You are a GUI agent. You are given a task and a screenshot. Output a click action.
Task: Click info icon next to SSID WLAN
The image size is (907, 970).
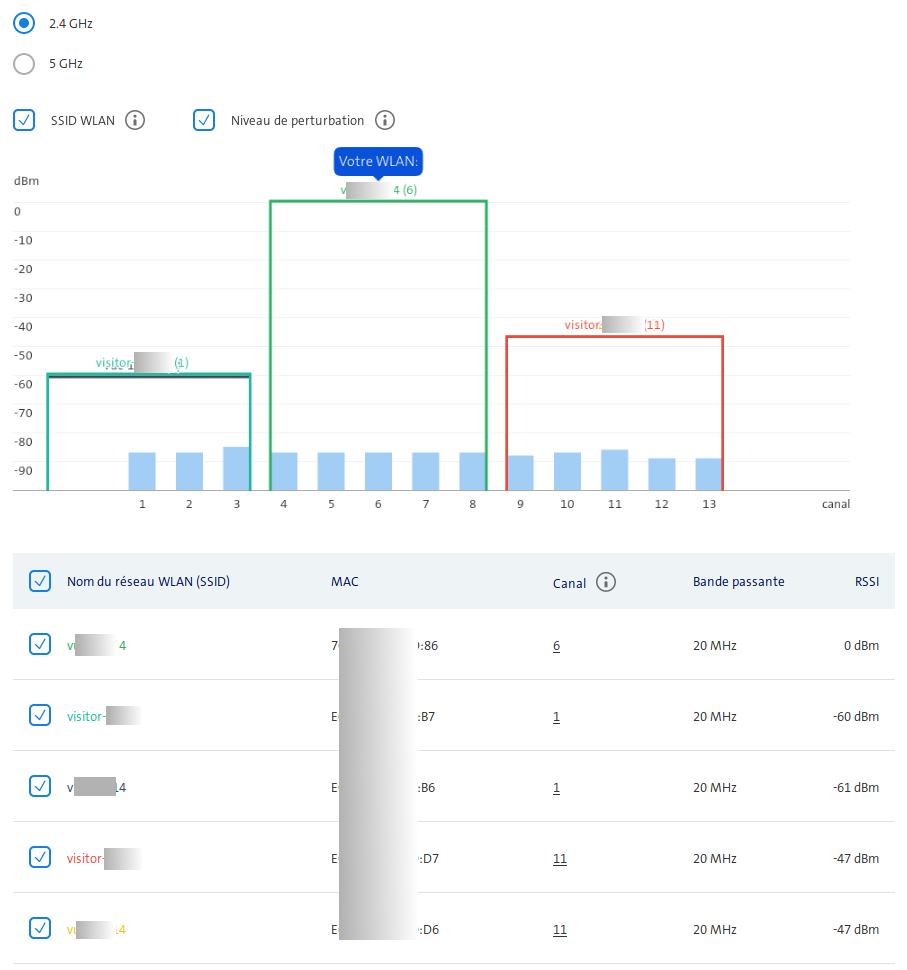tap(135, 121)
